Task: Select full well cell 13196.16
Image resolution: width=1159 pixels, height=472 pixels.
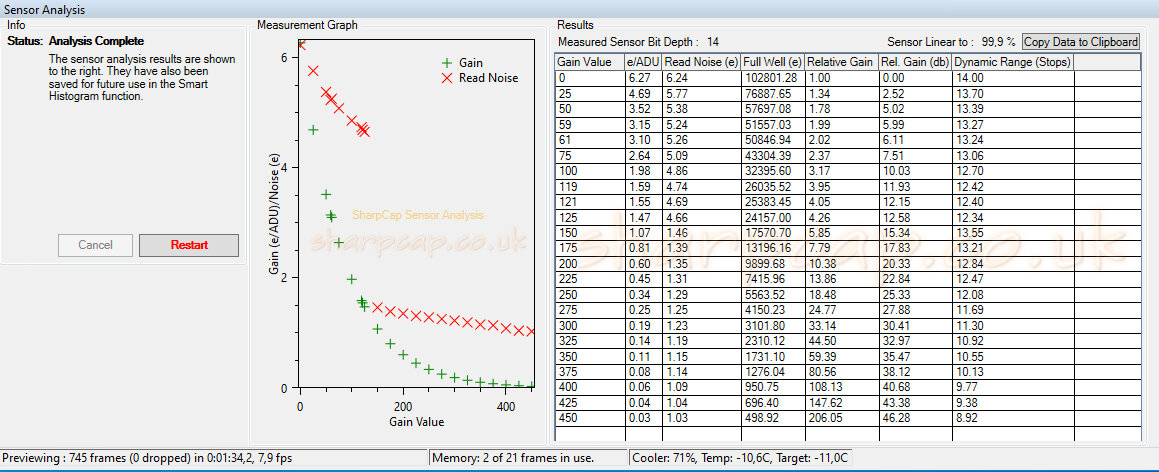Action: click(772, 248)
